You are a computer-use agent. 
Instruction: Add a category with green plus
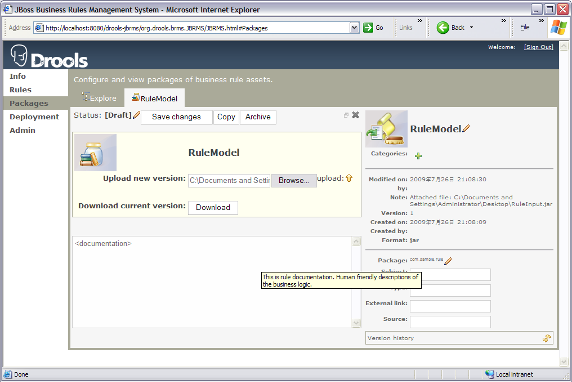418,156
